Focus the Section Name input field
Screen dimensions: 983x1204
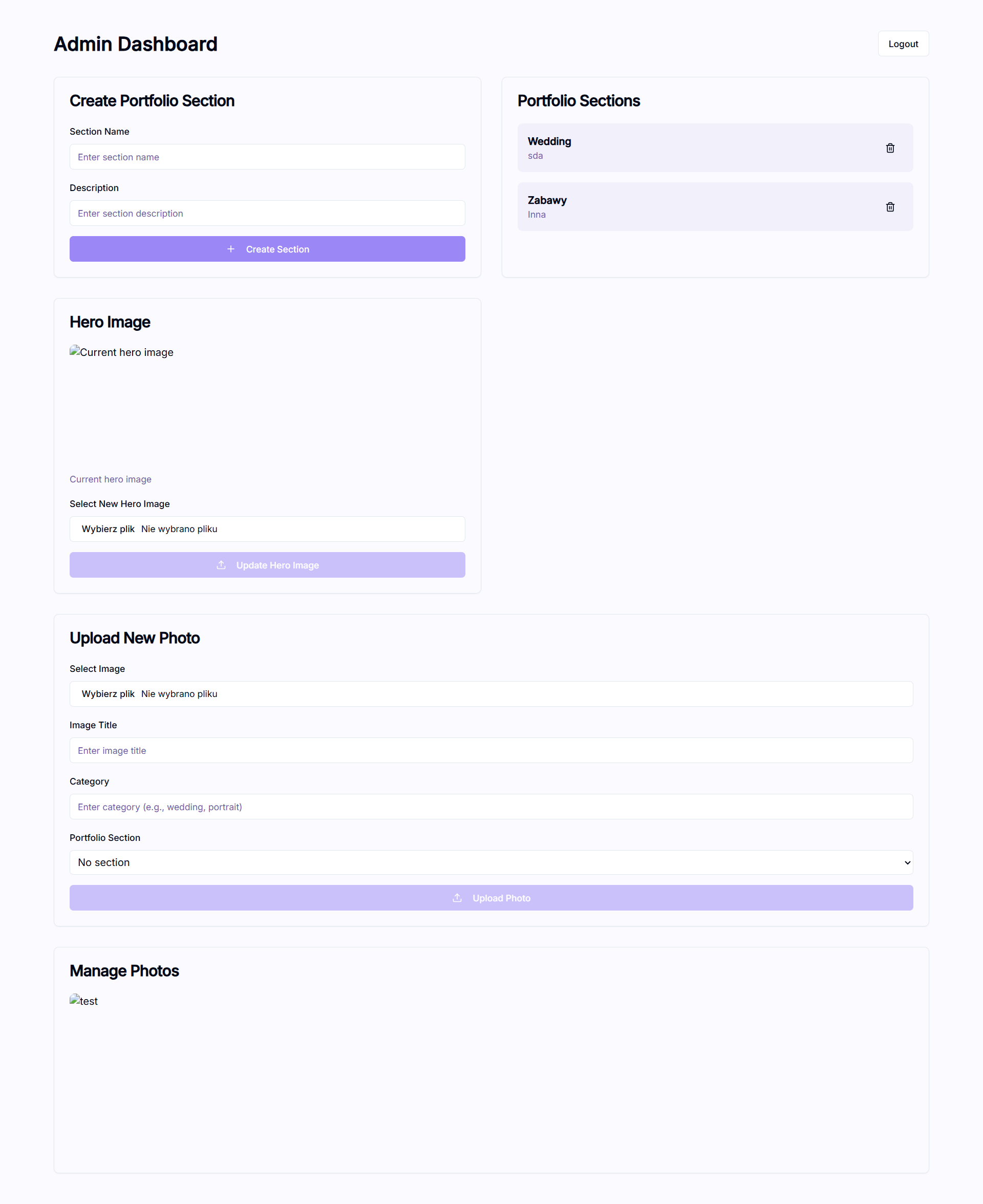pos(267,157)
